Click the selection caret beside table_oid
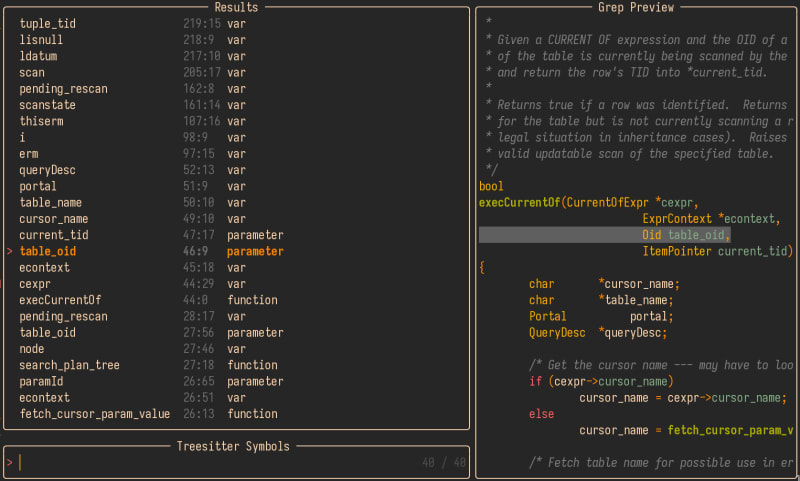Viewport: 800px width, 481px height. (10, 251)
